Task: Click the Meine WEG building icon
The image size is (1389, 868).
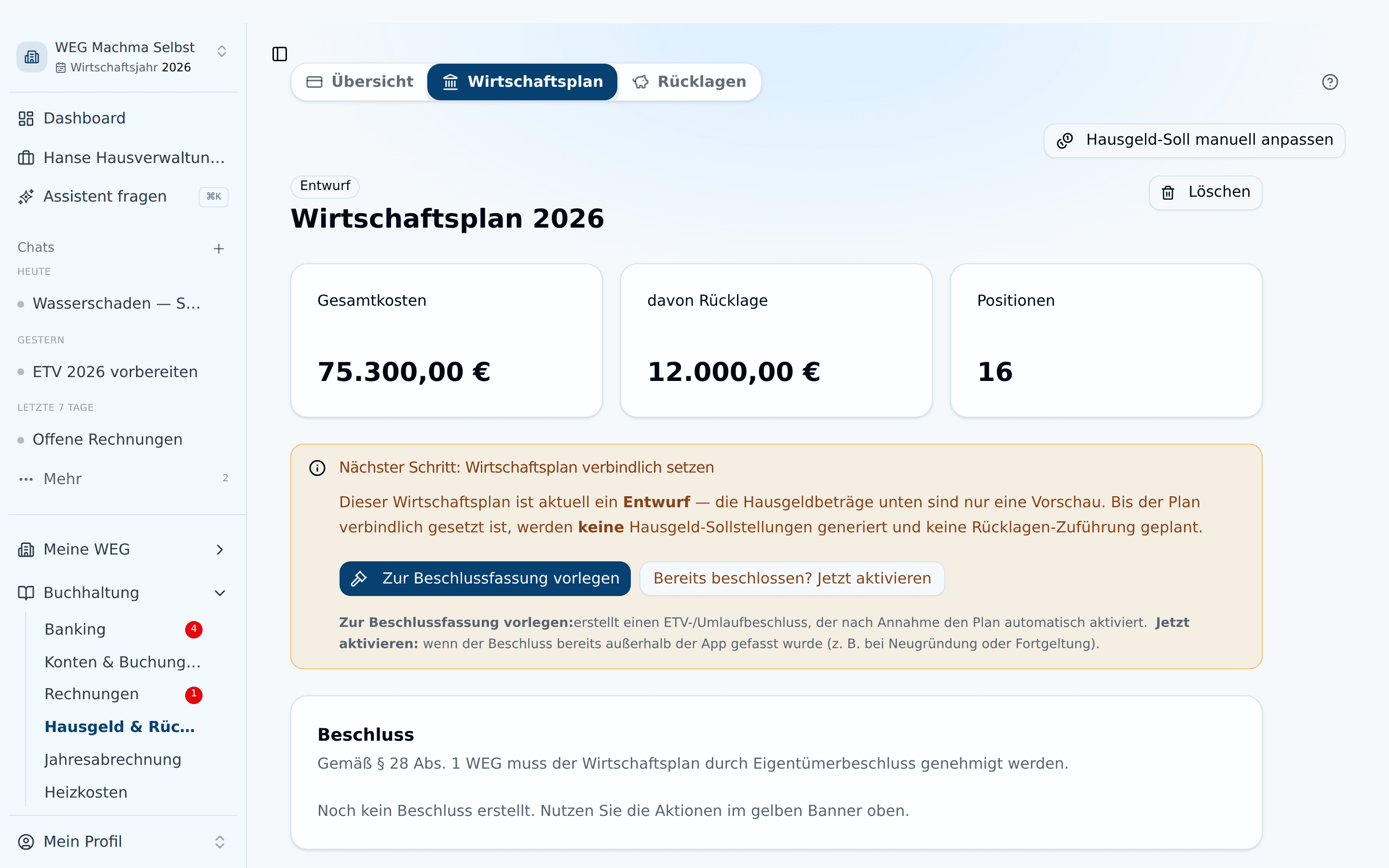Action: tap(26, 549)
